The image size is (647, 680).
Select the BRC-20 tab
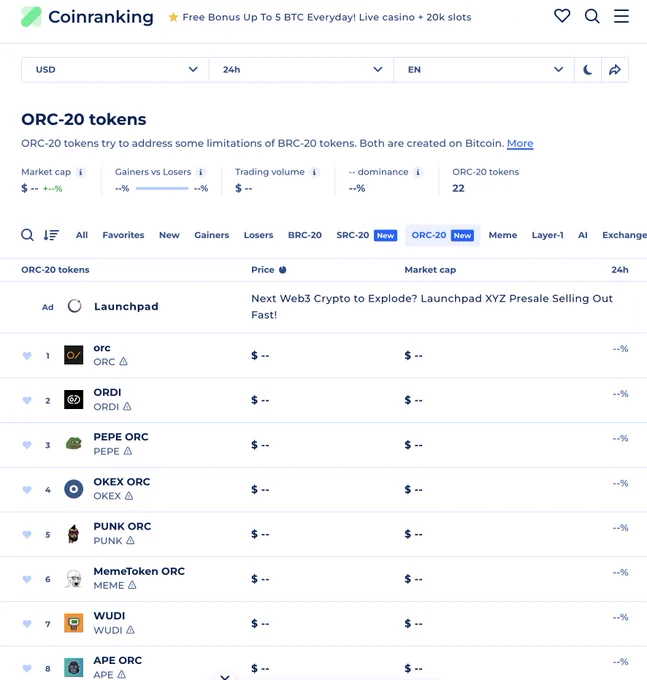pyautogui.click(x=305, y=235)
